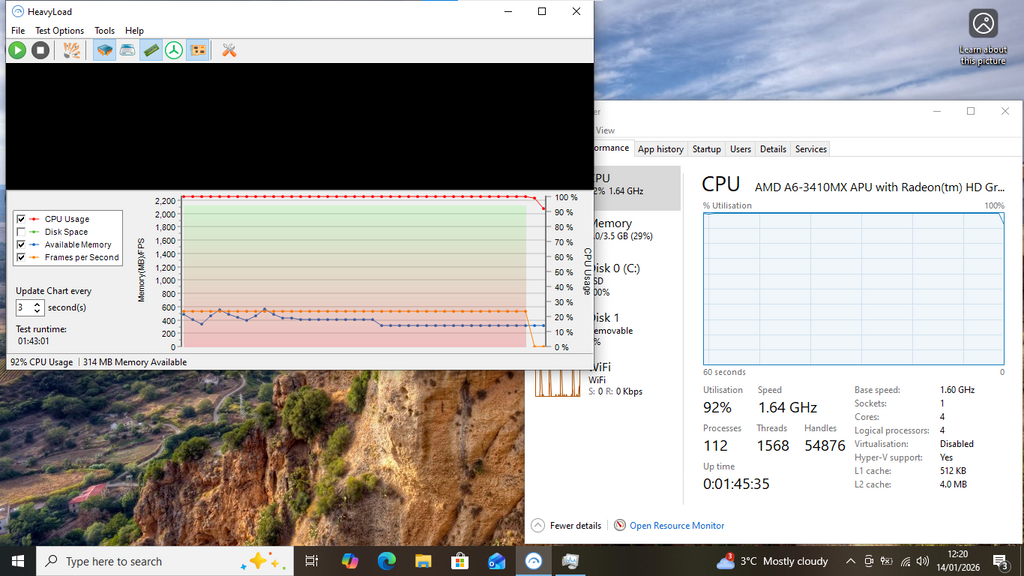Switch to the Startup tab
1024x576 pixels.
click(x=706, y=149)
